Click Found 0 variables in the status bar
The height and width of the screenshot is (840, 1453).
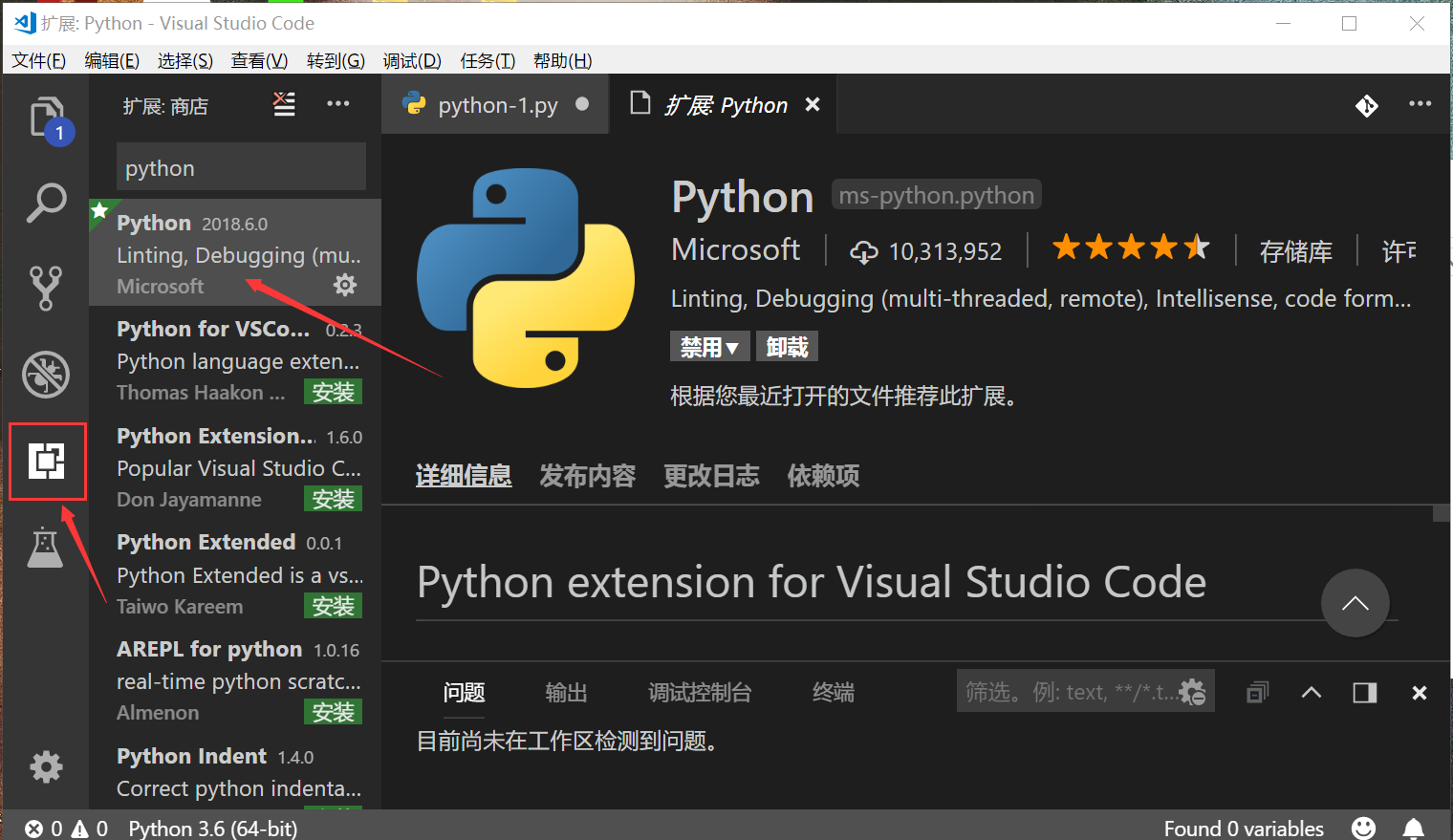1244,829
